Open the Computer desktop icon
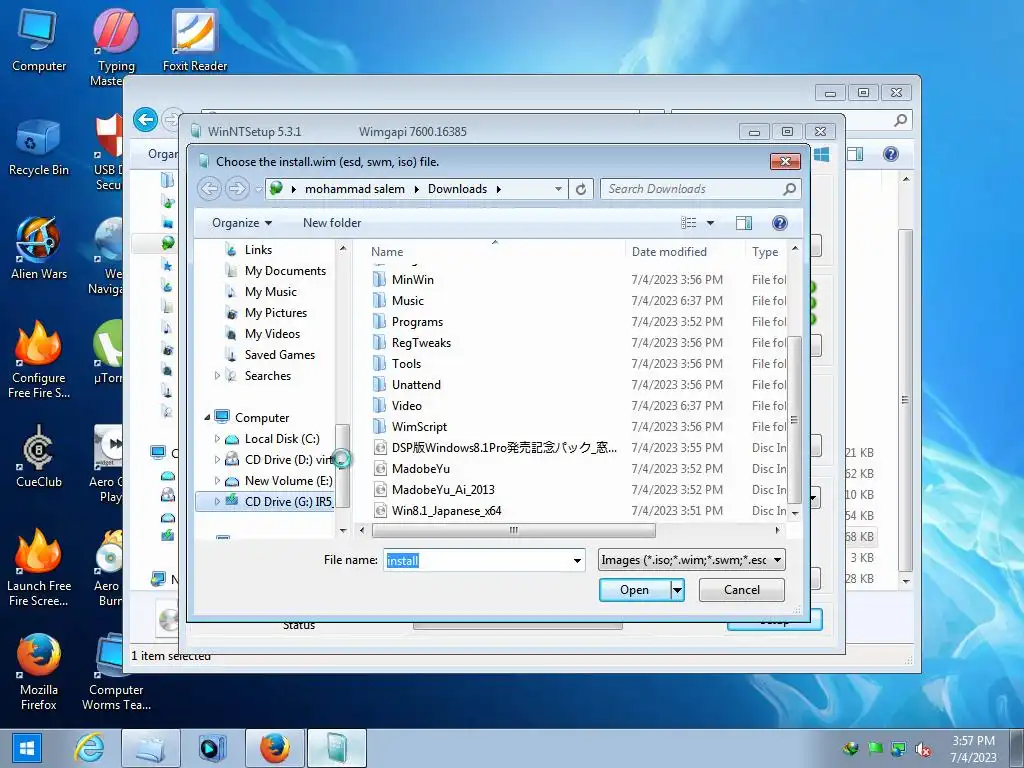 [39, 40]
